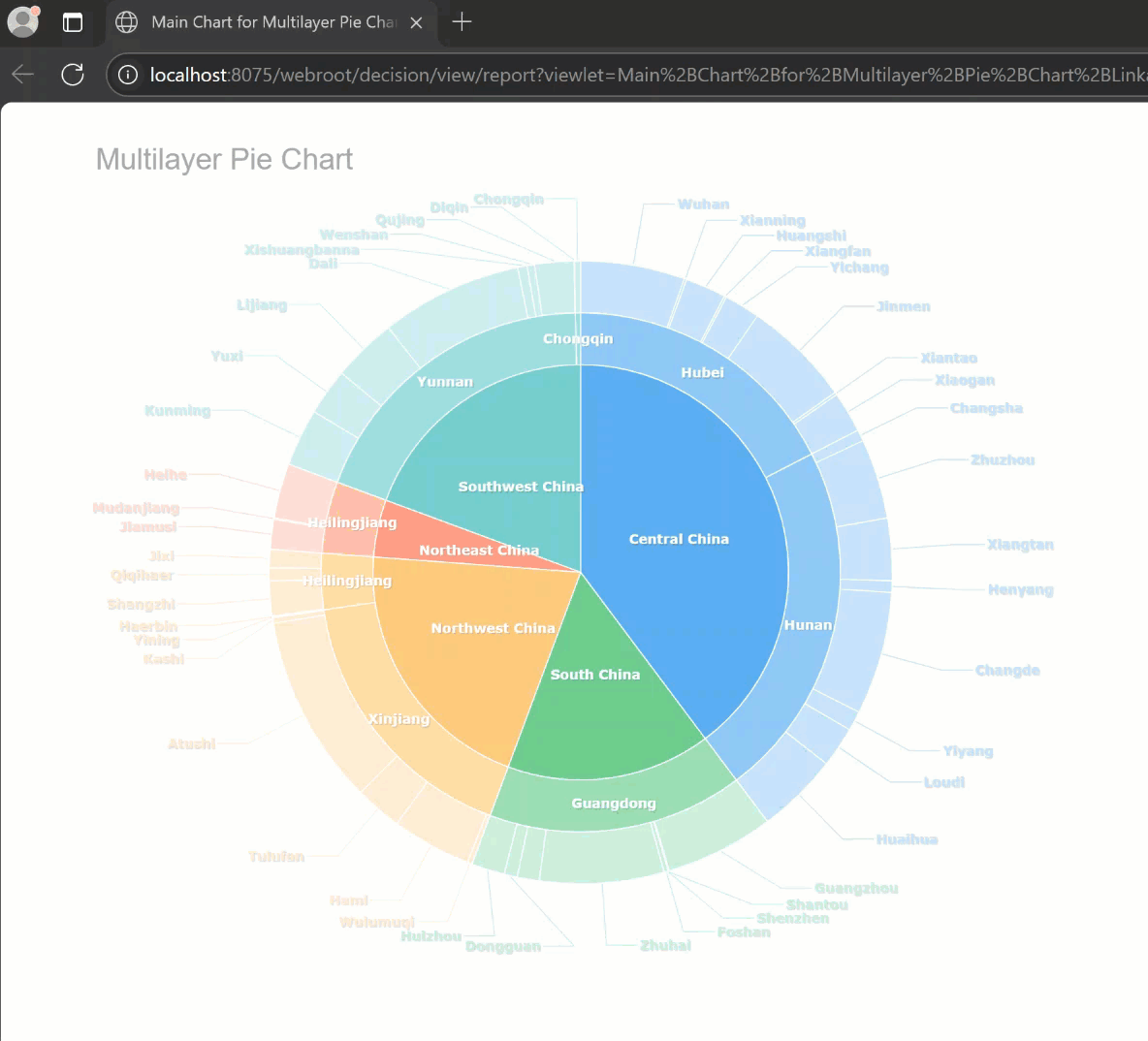Image resolution: width=1148 pixels, height=1041 pixels.
Task: Click the Xiangfan label
Action: [838, 251]
